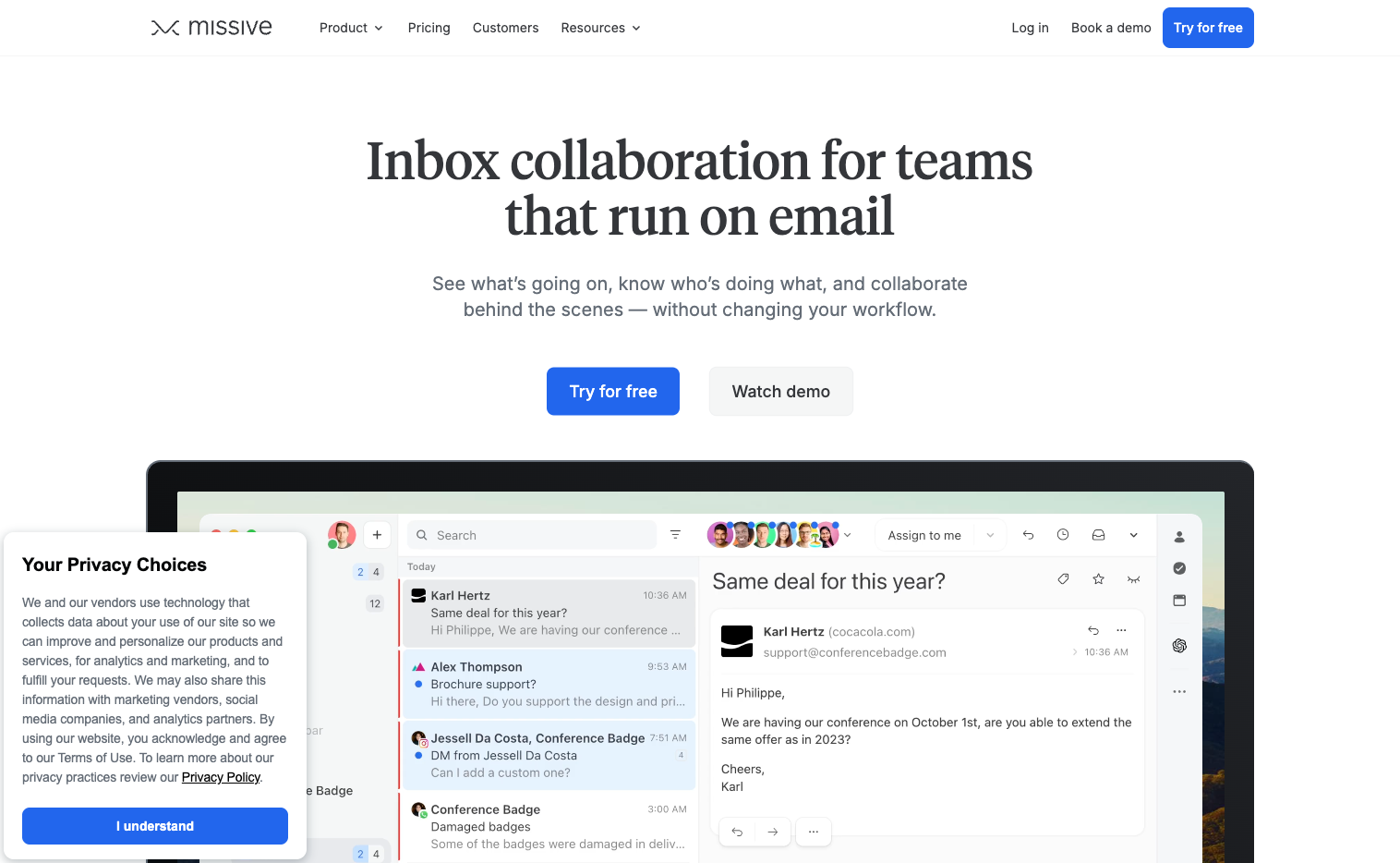Screen dimensions: 1400x863
Task: Open the Assign to me dropdown arrow
Action: point(989,534)
